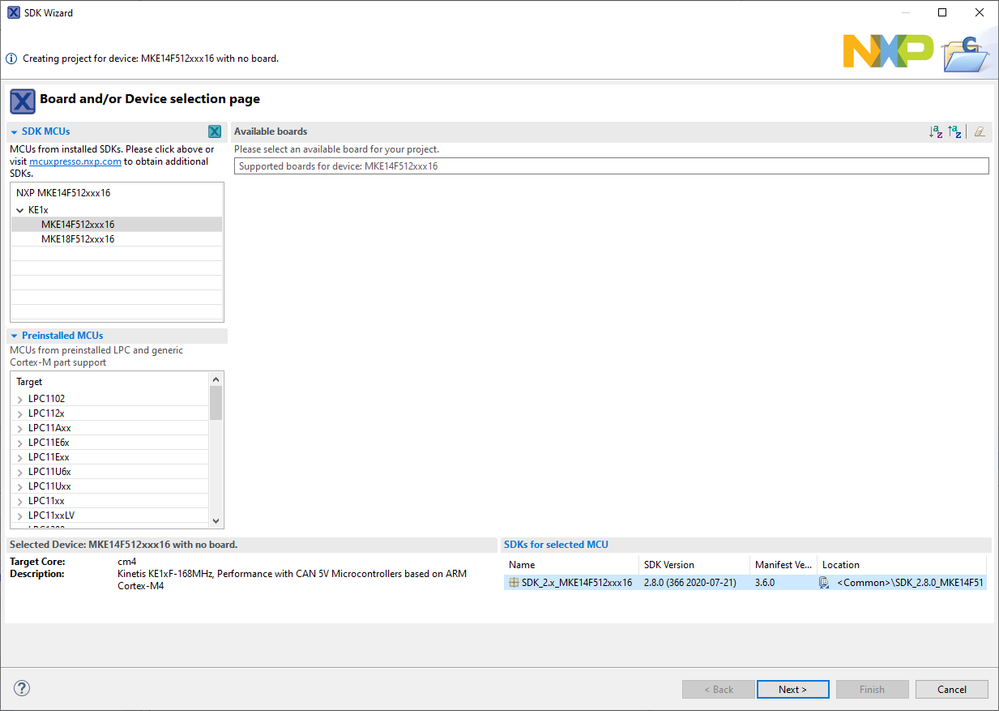Click the 2.8.0 (366 2020-07-21) version cell
Image resolution: width=999 pixels, height=711 pixels.
690,582
